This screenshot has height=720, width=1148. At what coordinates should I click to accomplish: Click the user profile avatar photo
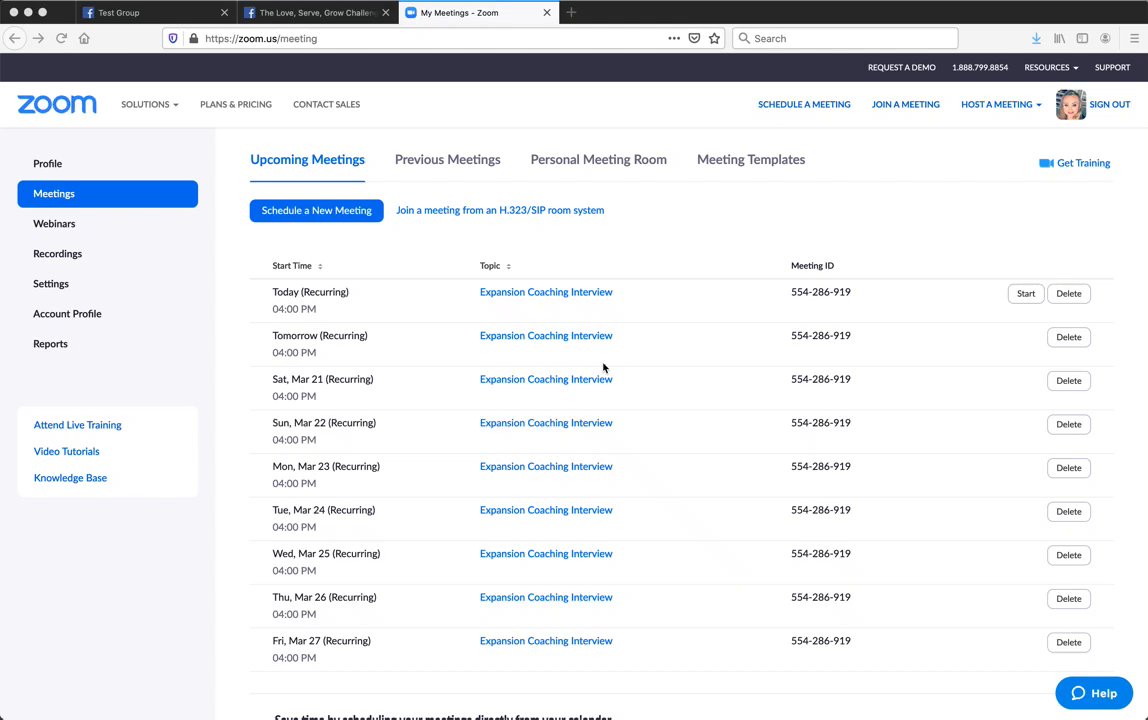[1070, 105]
